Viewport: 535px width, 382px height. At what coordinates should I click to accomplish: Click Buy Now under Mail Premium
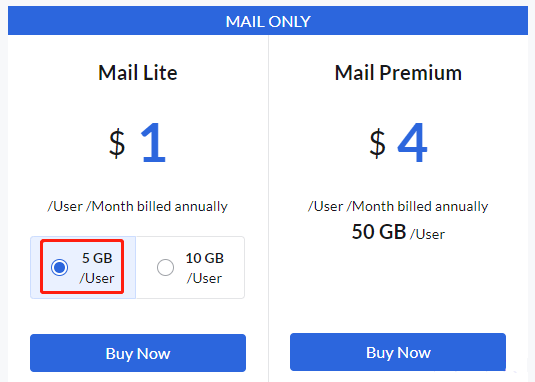[x=398, y=352]
